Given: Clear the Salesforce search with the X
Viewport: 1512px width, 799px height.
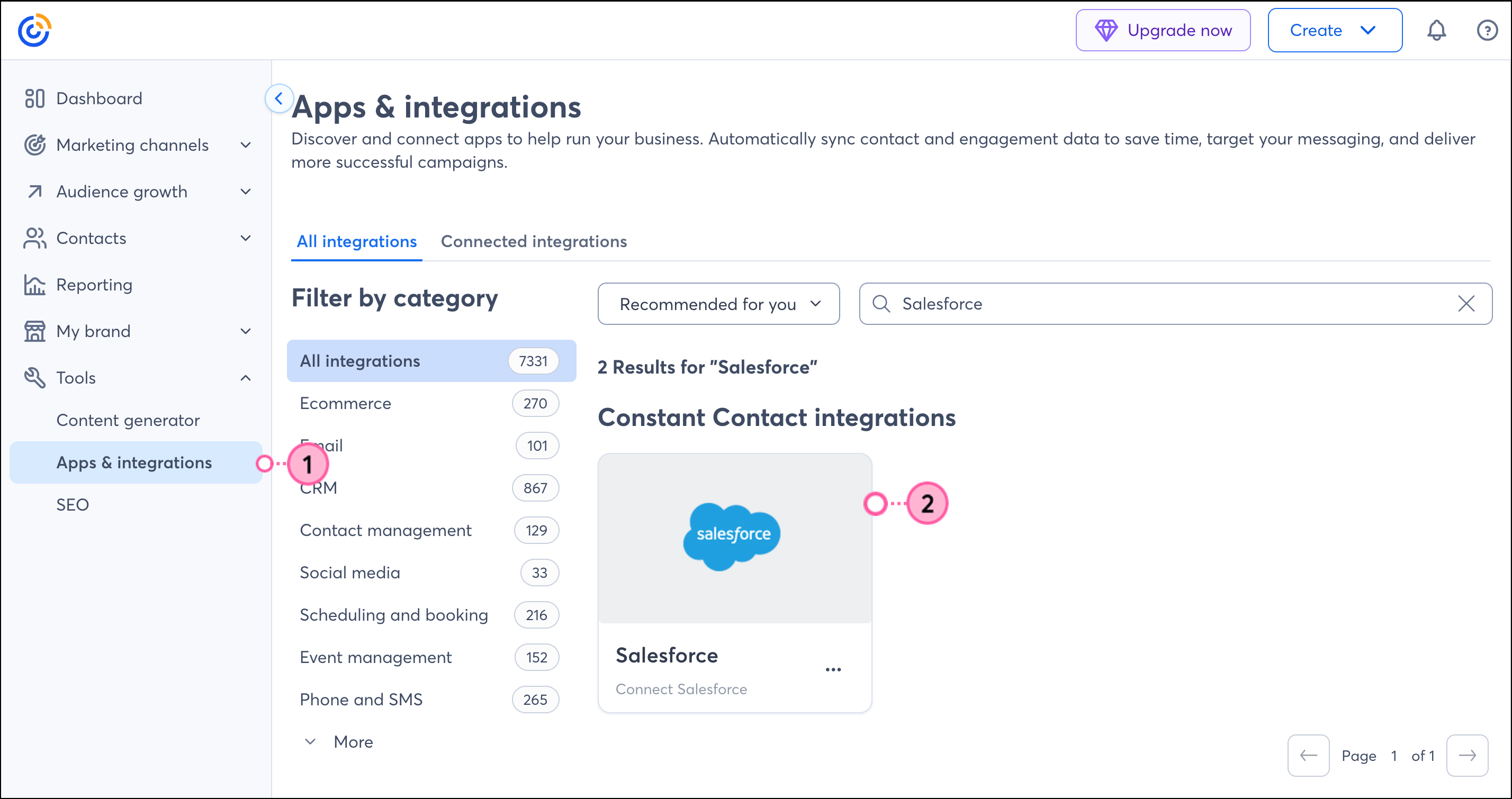Looking at the screenshot, I should pyautogui.click(x=1466, y=304).
